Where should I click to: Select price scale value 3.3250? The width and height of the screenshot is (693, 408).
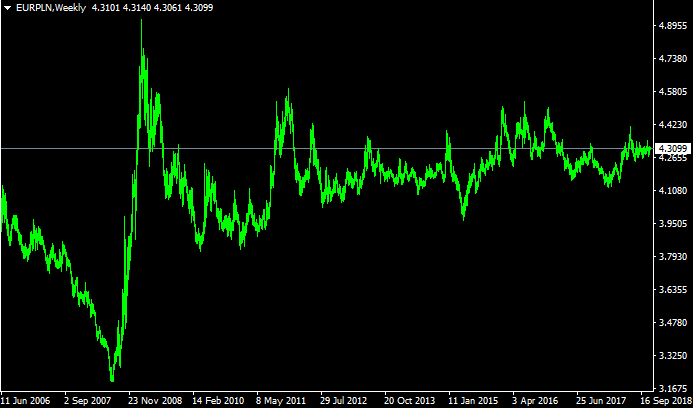(x=675, y=356)
